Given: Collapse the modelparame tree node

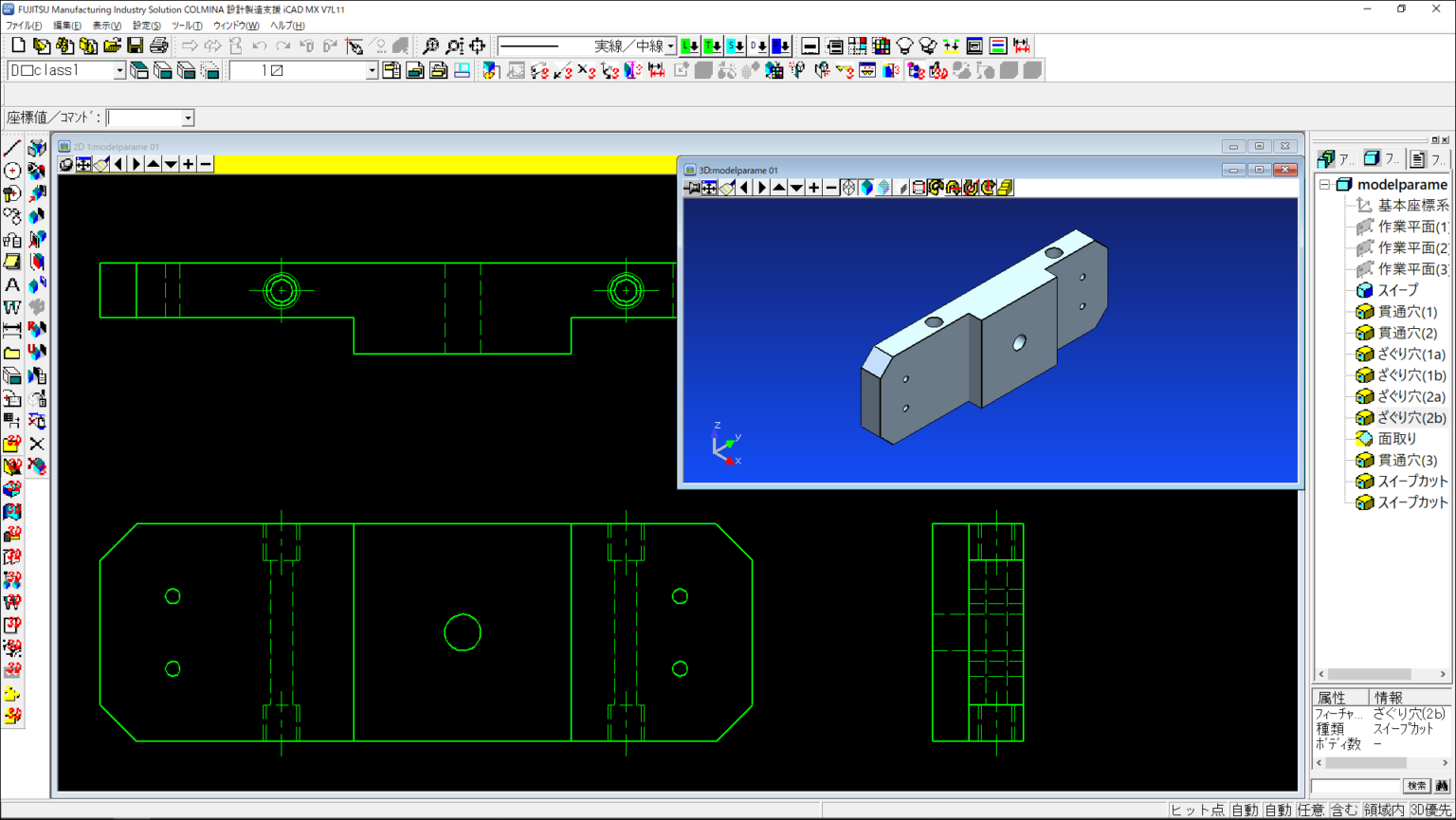Looking at the screenshot, I should pyautogui.click(x=1325, y=185).
